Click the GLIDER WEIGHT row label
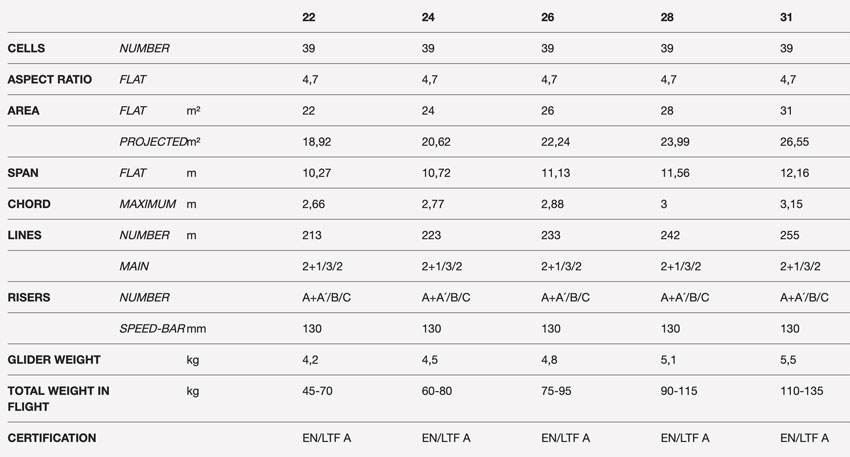 (54, 359)
